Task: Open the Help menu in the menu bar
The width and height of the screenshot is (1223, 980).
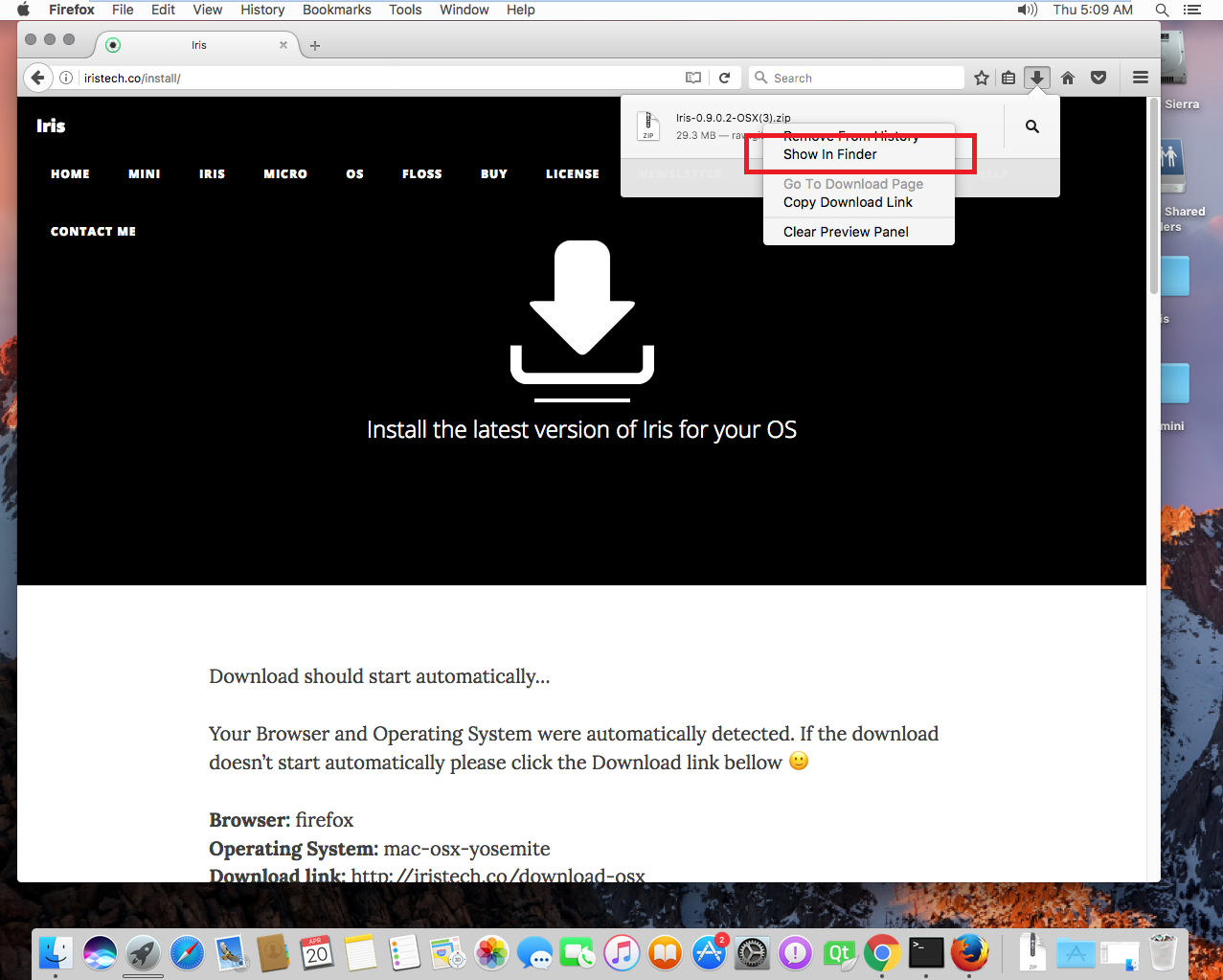Action: [521, 10]
